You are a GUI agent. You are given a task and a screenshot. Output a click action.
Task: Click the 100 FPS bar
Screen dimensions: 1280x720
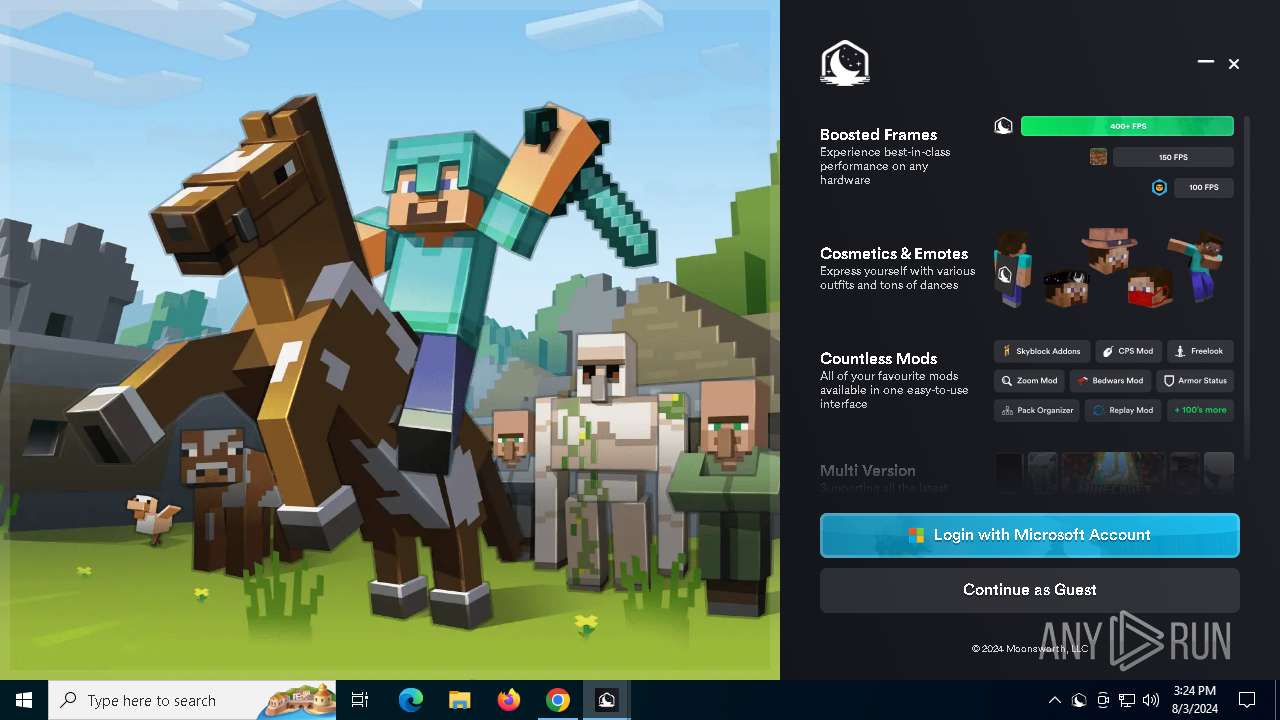click(1203, 187)
